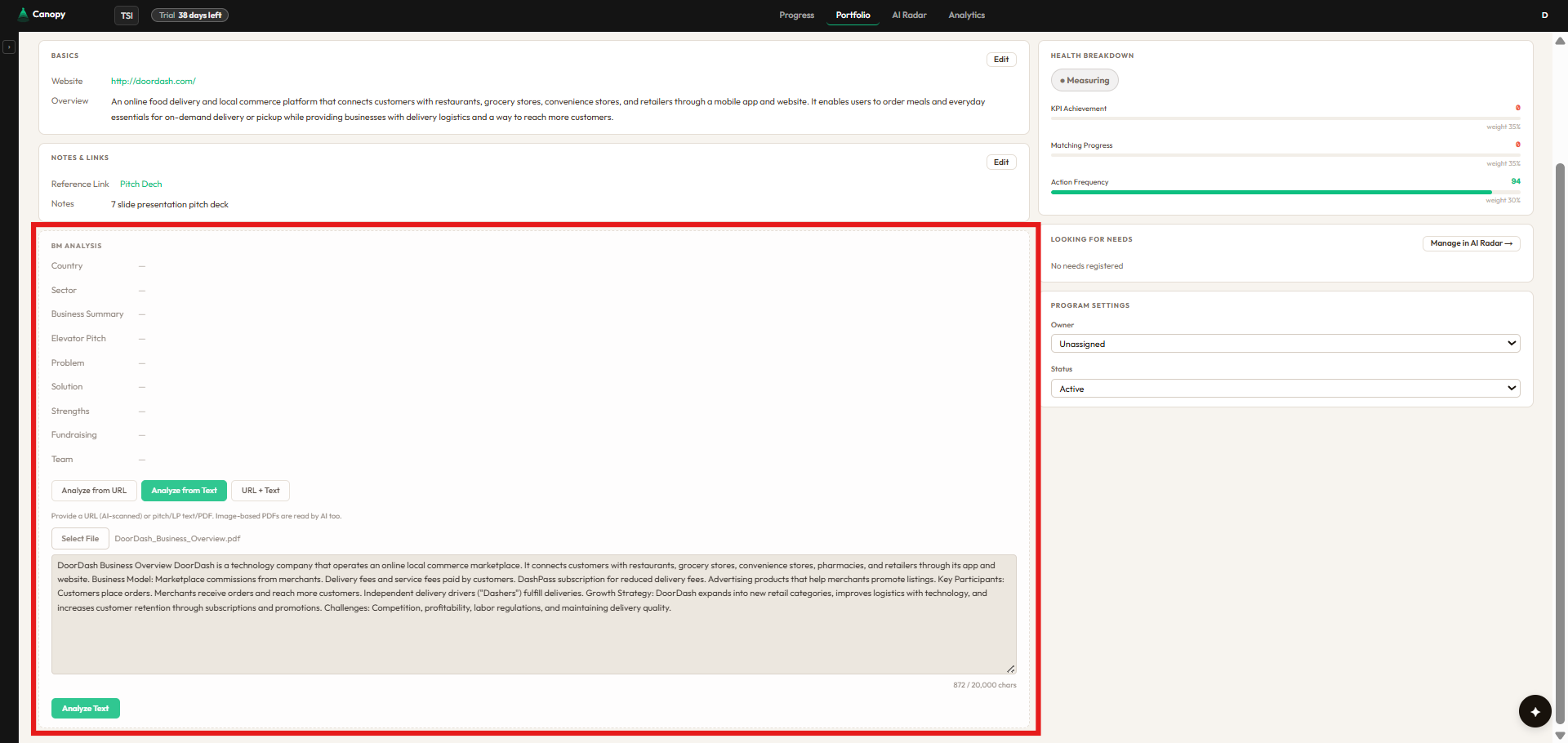Open Manage in AI Radar

coord(1471,243)
